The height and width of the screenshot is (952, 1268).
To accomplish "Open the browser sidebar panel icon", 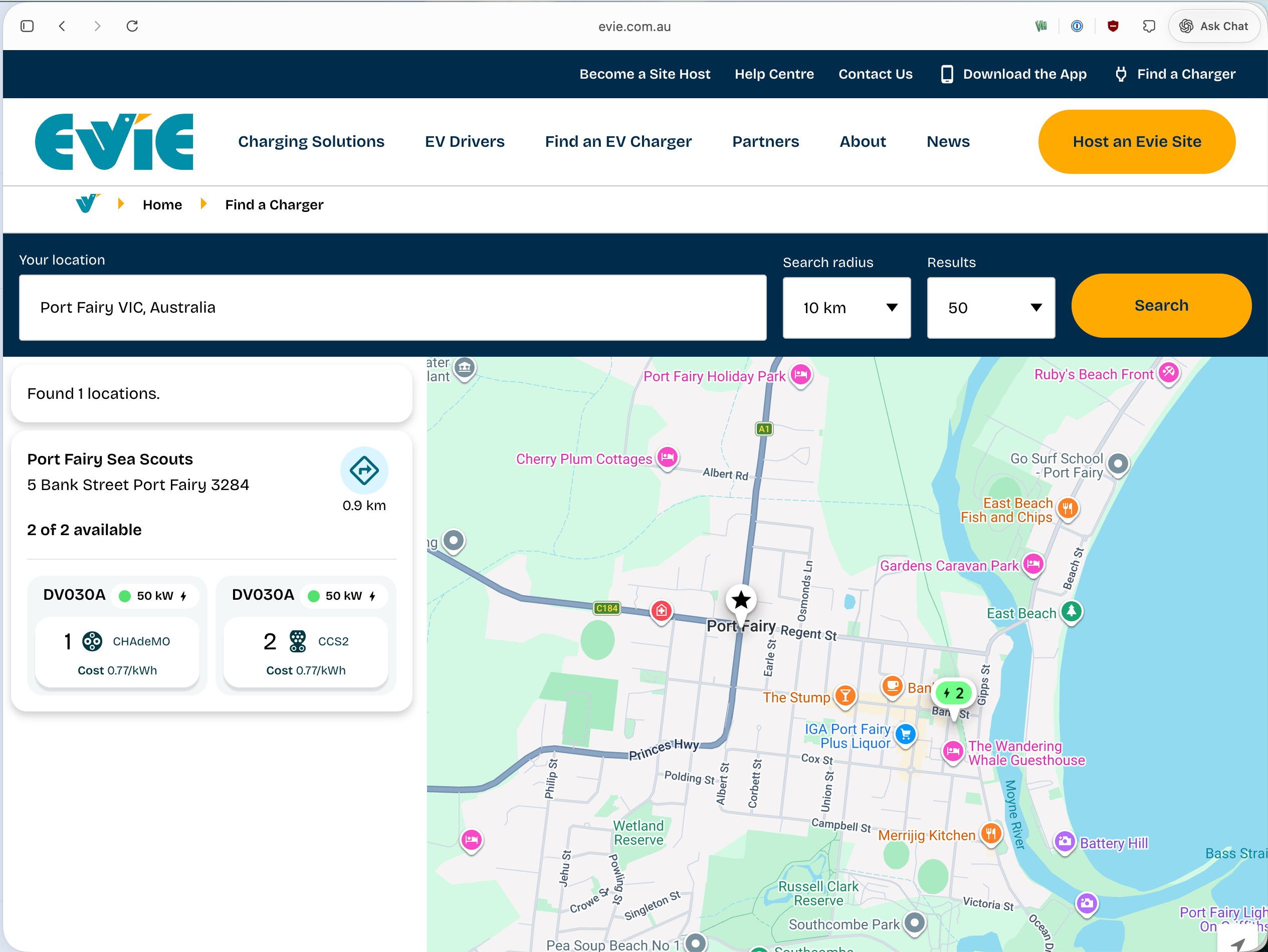I will (x=27, y=27).
